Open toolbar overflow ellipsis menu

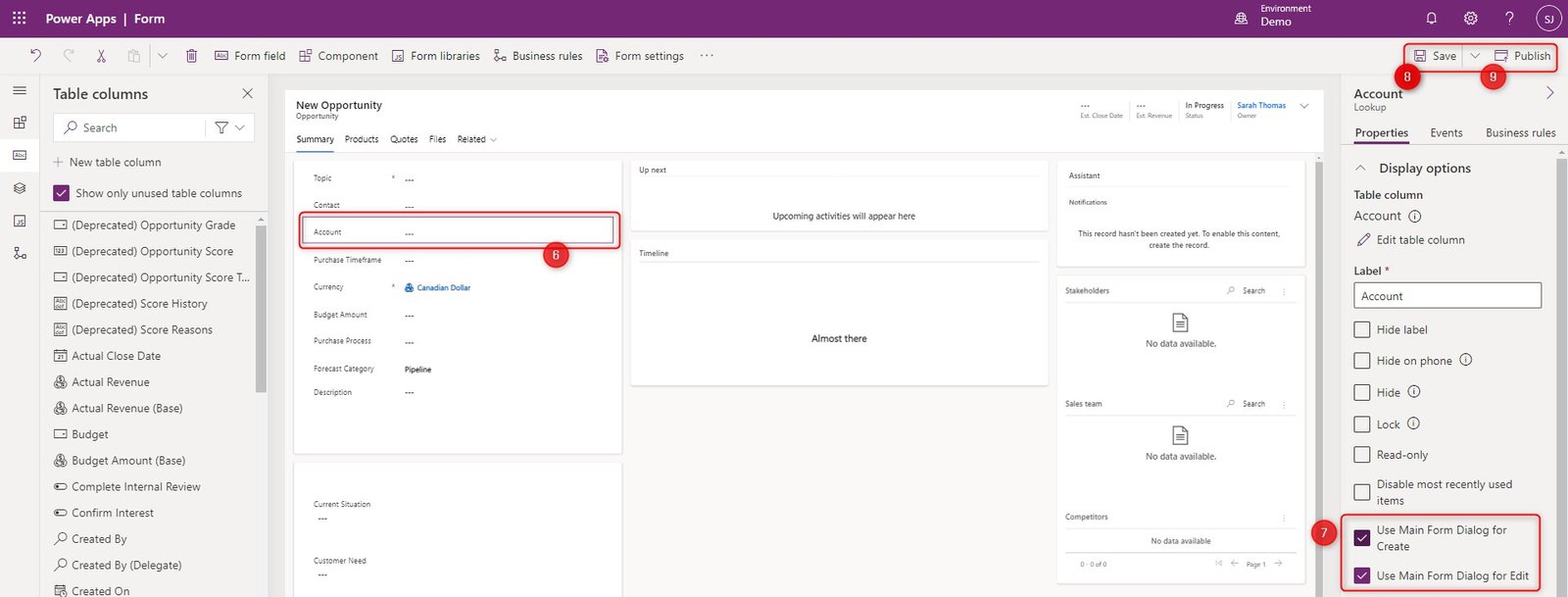point(707,56)
